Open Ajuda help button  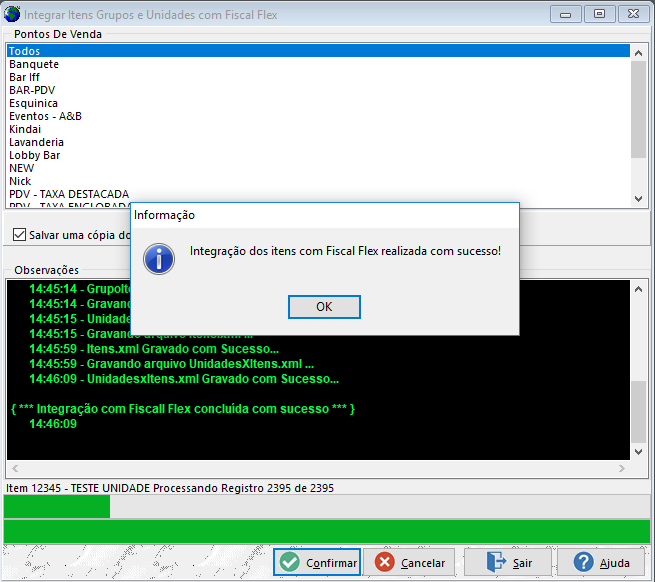tap(601, 562)
